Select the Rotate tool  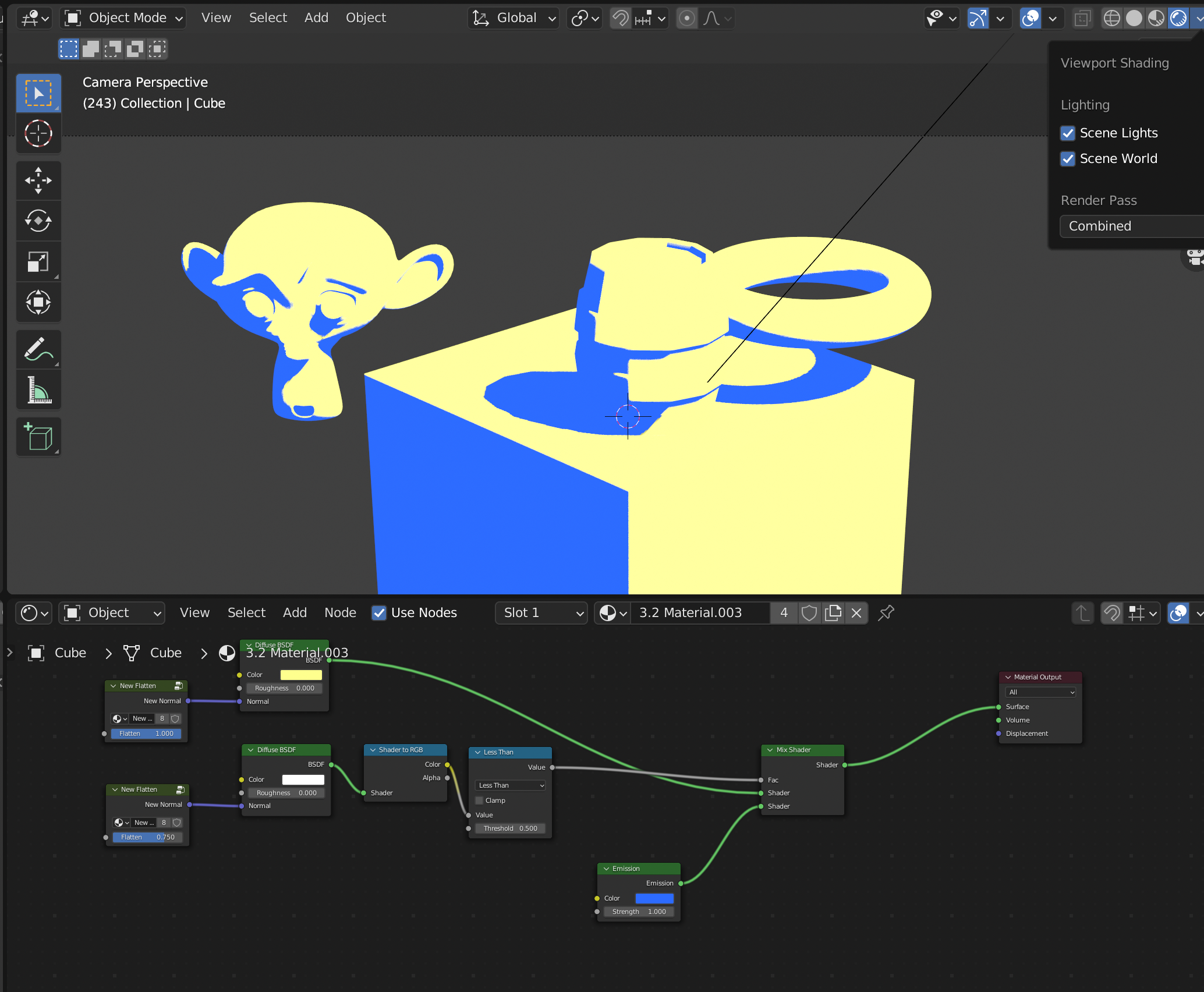click(x=38, y=221)
